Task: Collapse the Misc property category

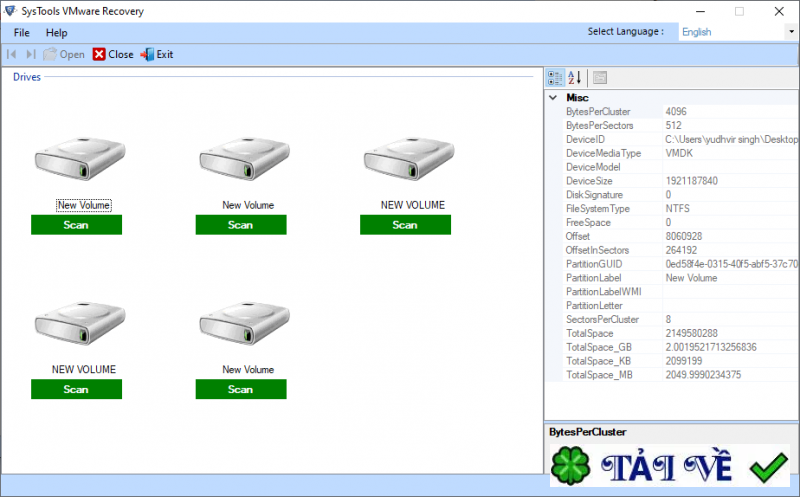Action: (553, 97)
